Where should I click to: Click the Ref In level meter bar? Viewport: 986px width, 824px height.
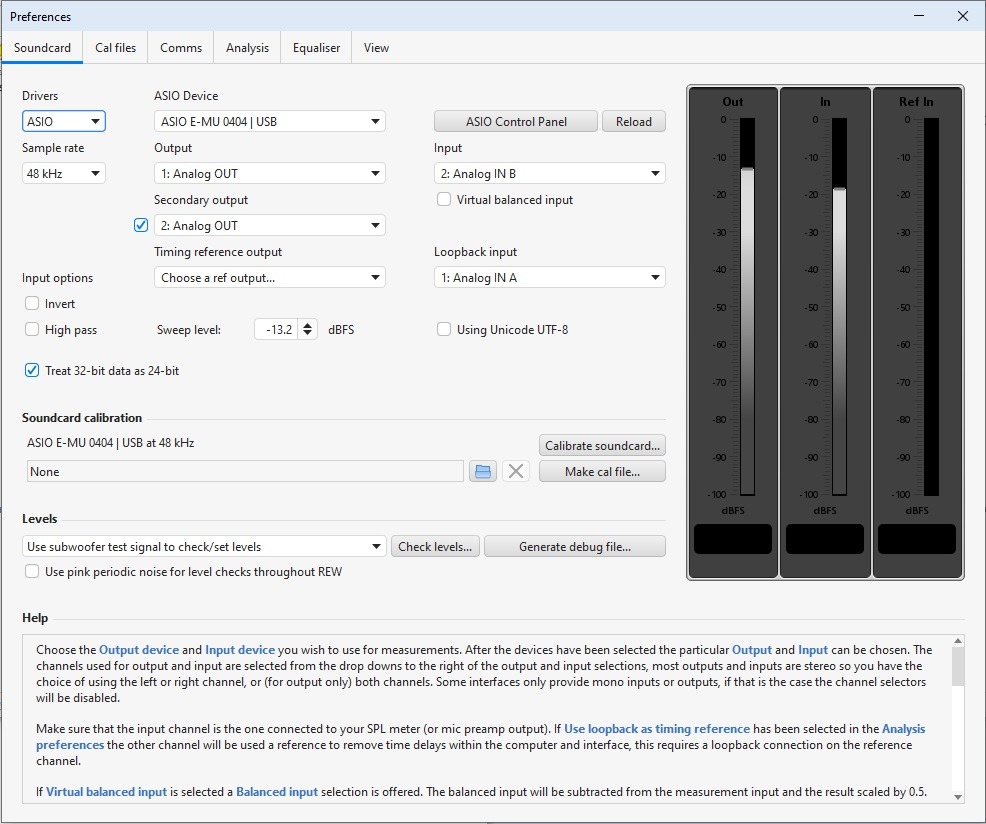pos(931,306)
